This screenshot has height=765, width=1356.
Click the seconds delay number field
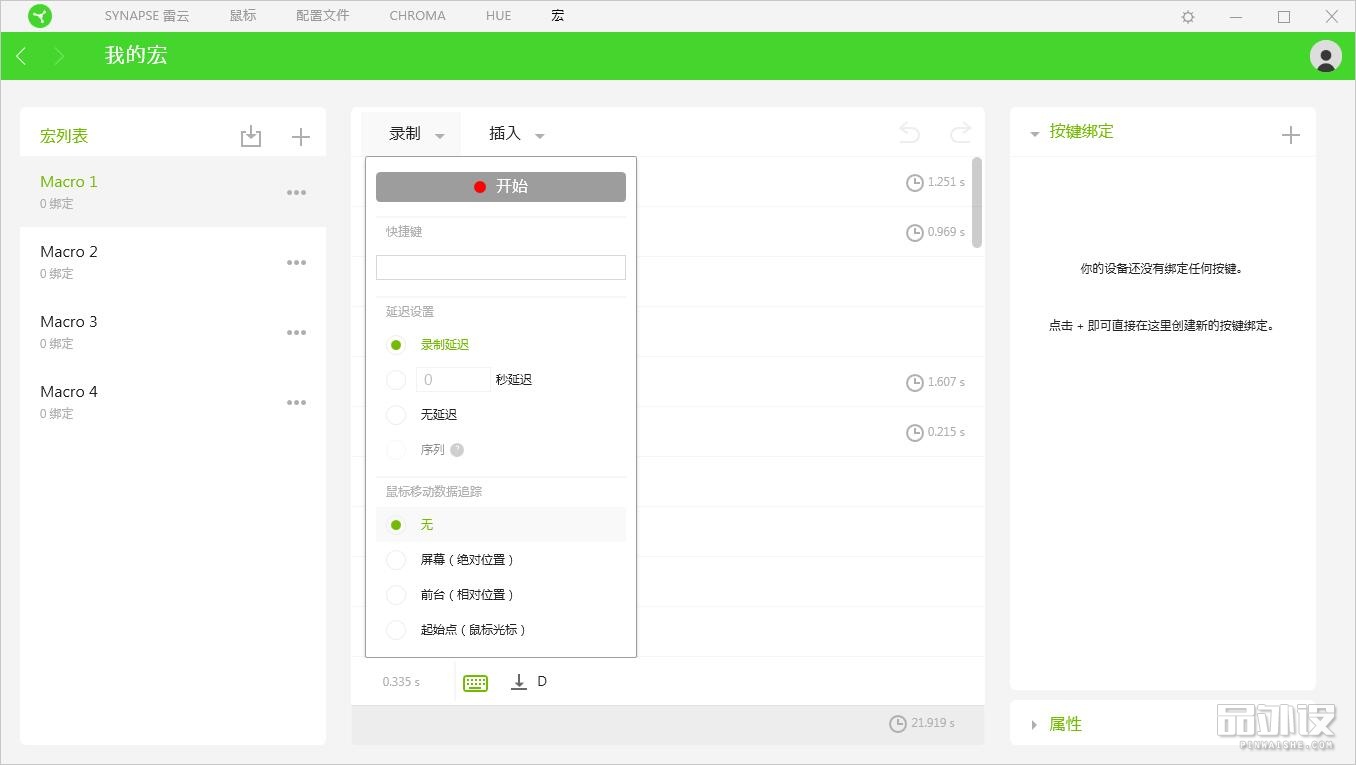click(x=453, y=380)
